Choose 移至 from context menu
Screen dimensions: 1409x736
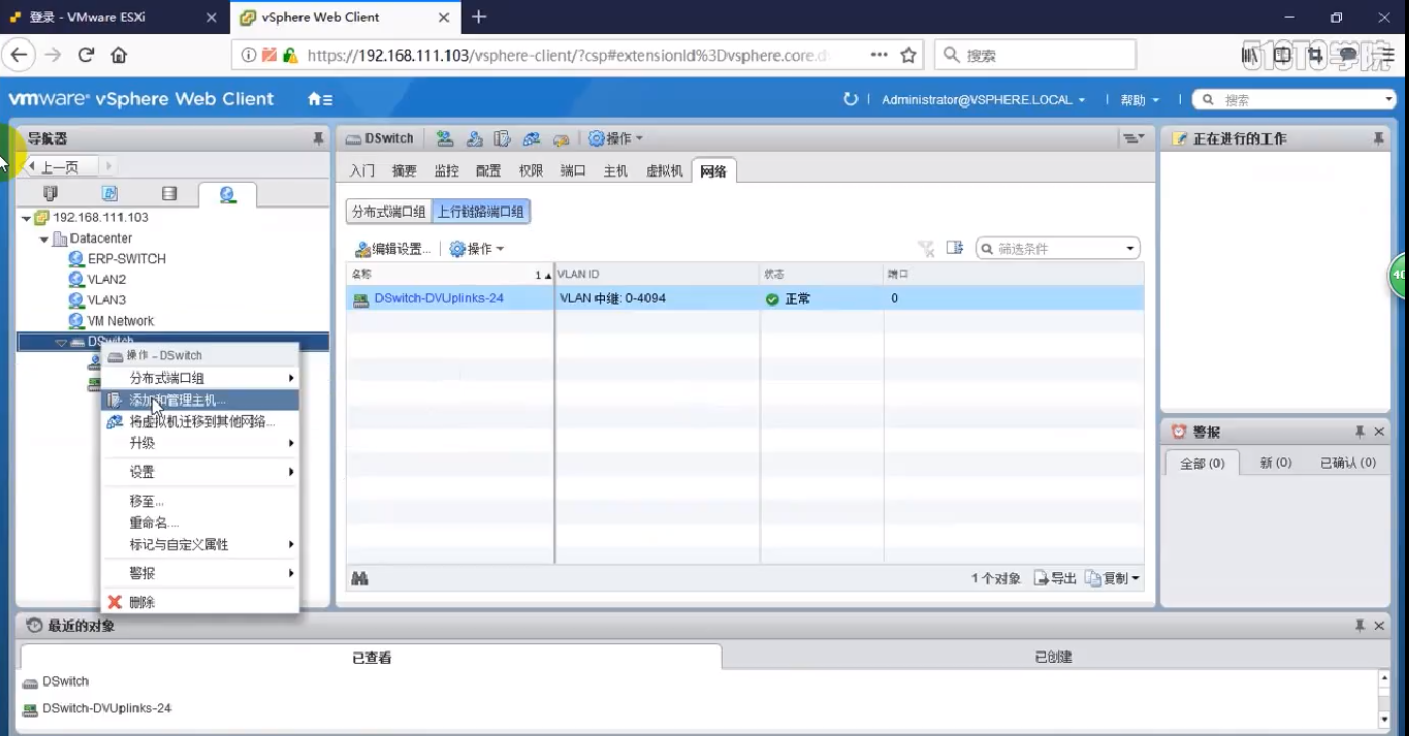(200, 501)
